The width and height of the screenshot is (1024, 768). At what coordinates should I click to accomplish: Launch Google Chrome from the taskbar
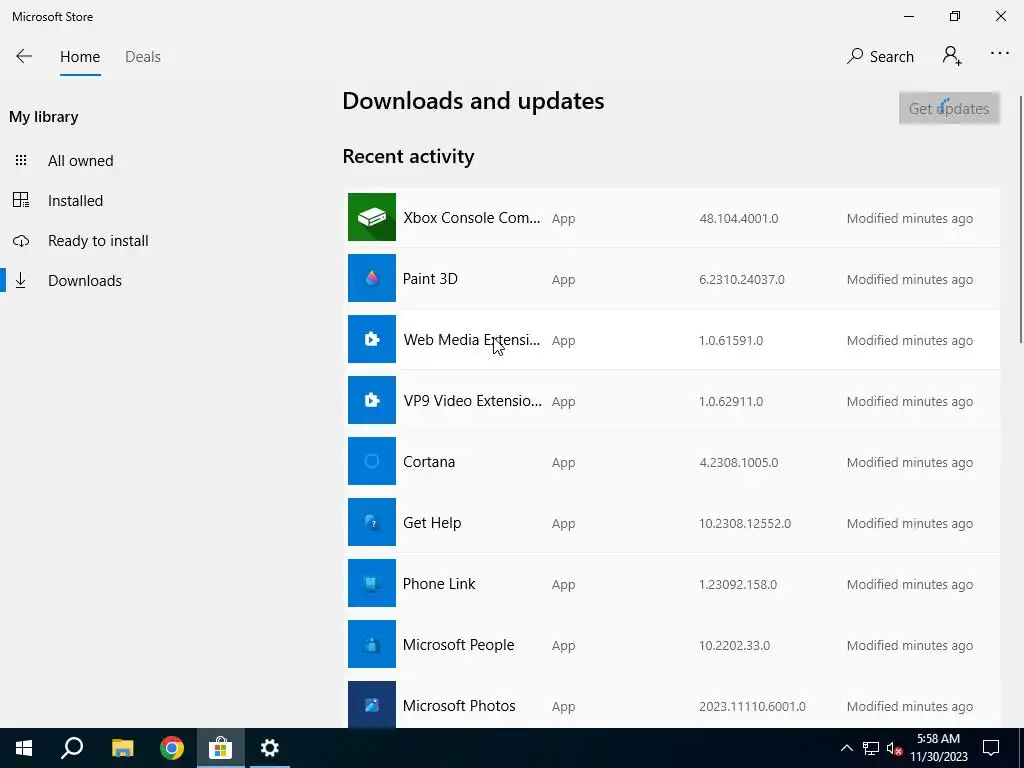pos(172,748)
